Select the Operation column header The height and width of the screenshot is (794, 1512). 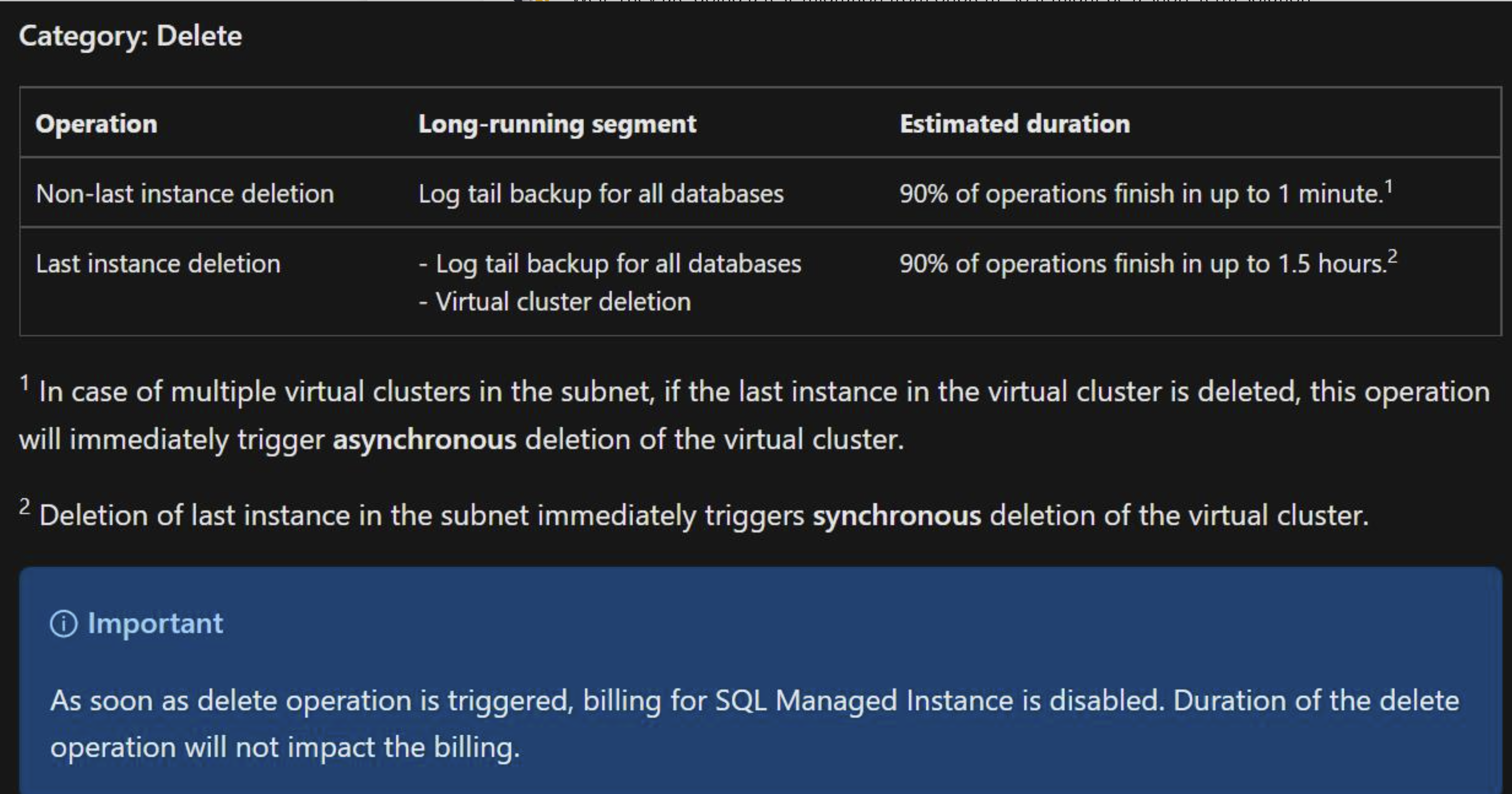96,124
